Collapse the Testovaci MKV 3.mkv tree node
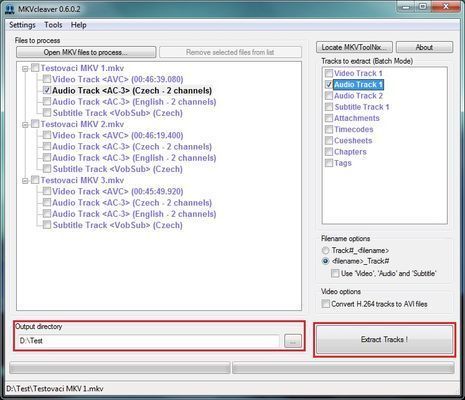The width and height of the screenshot is (465, 400). click(x=25, y=181)
